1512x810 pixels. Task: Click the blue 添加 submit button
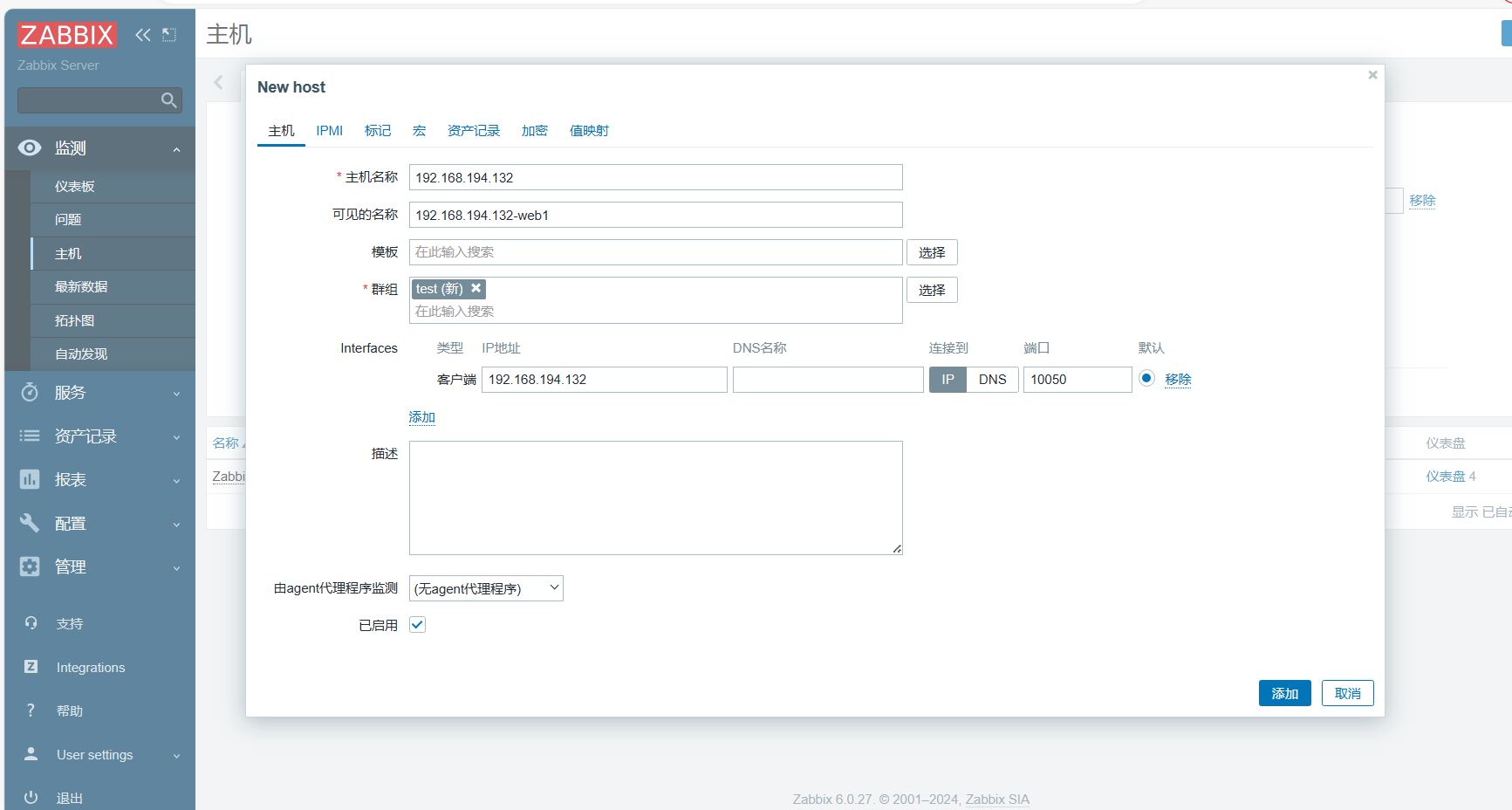coord(1285,693)
